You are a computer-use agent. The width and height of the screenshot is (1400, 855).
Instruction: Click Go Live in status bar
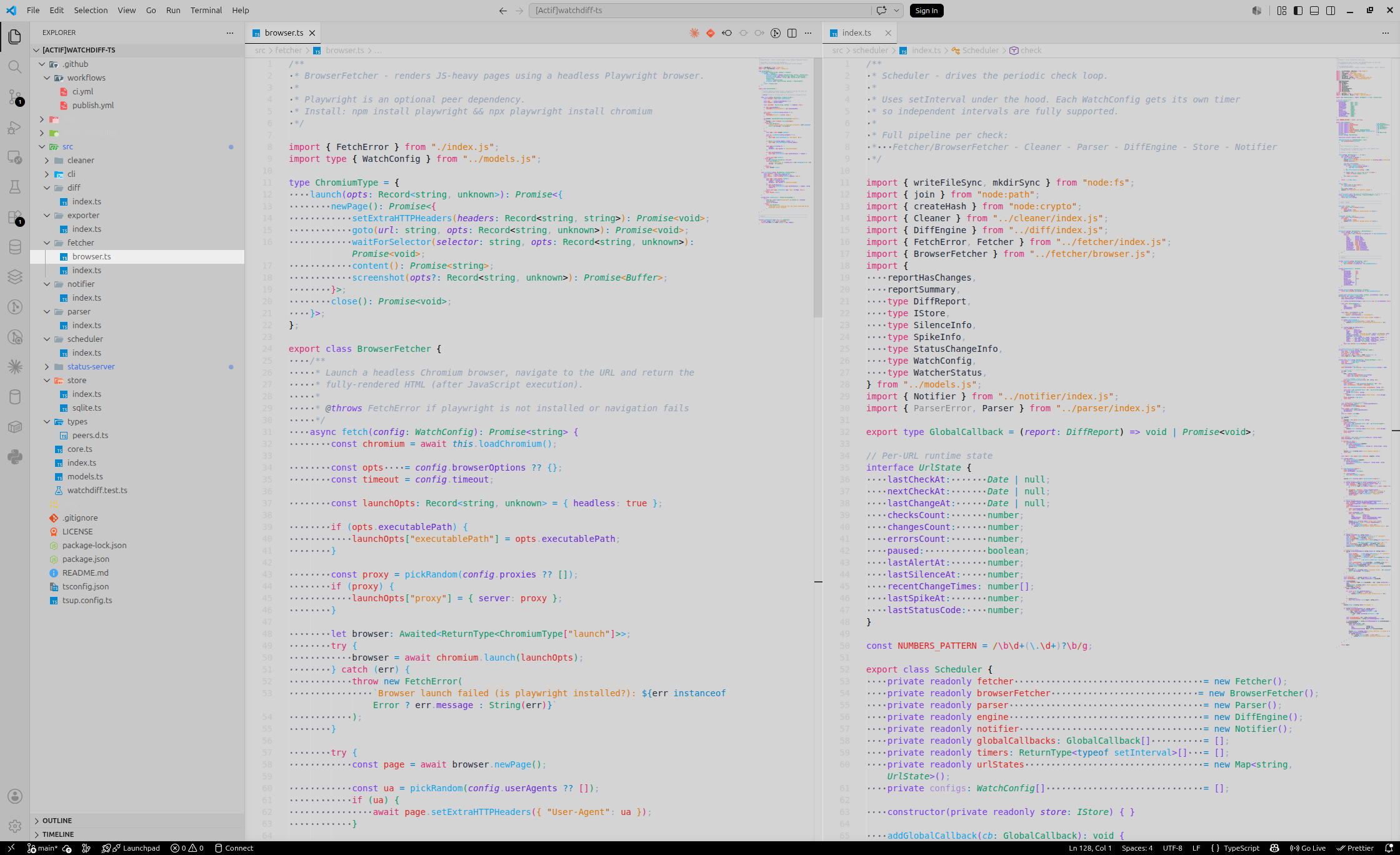click(1307, 848)
